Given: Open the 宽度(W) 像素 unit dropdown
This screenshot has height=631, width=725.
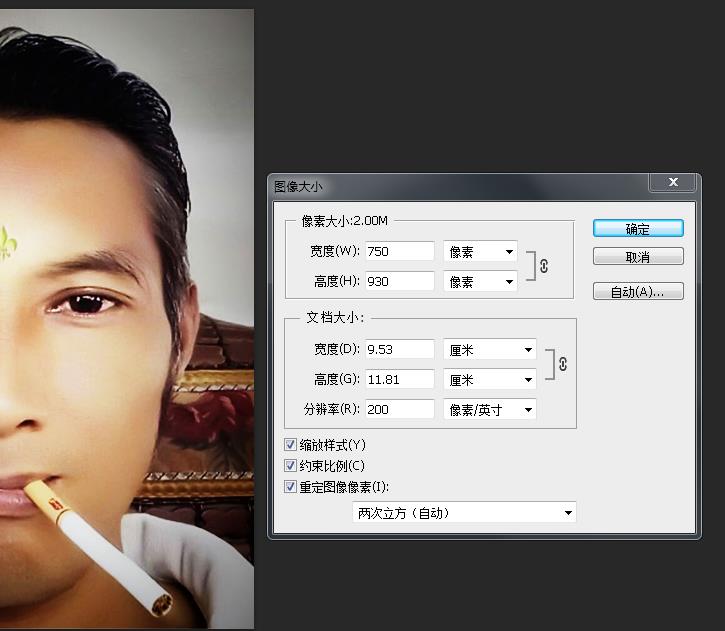Looking at the screenshot, I should 480,251.
